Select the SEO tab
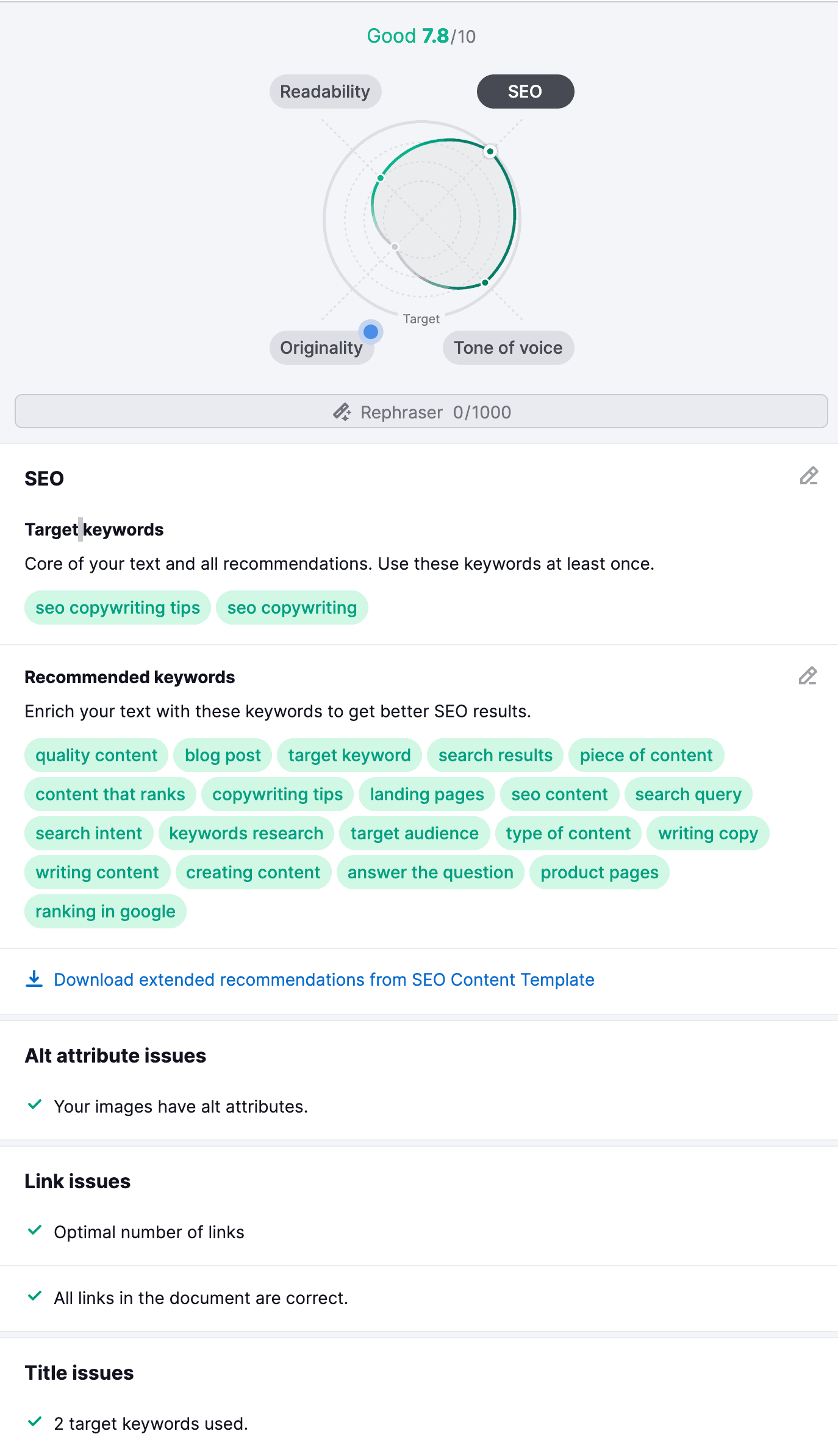The height and width of the screenshot is (1456, 838). point(525,91)
